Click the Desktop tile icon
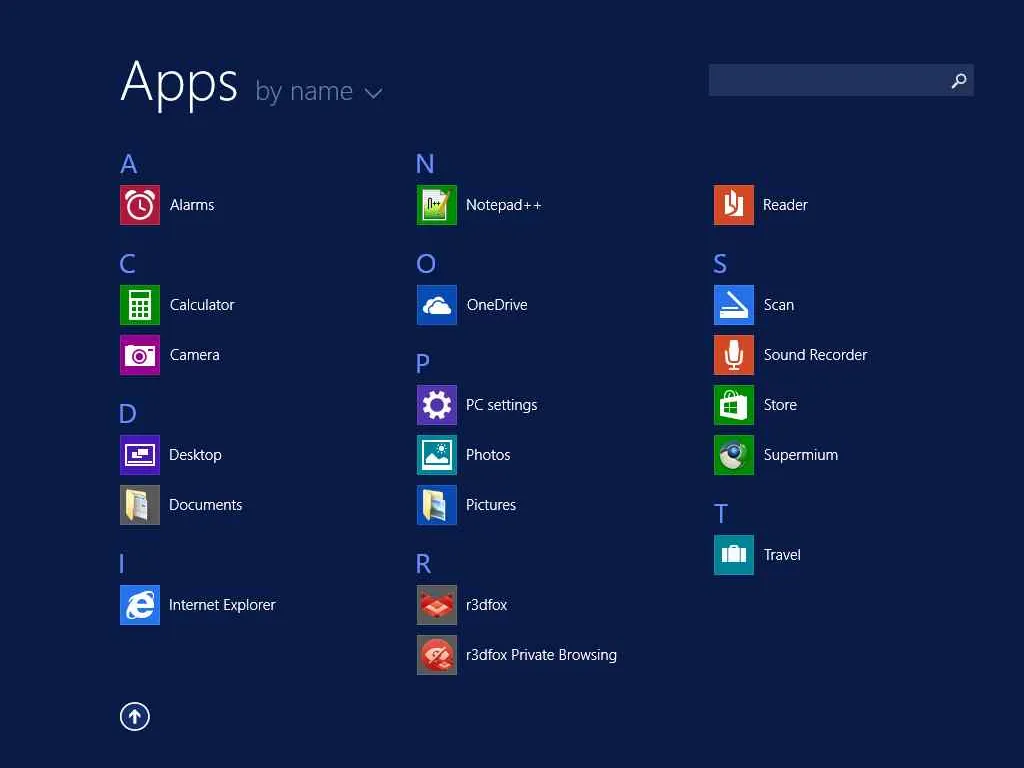The image size is (1024, 768). (x=140, y=455)
